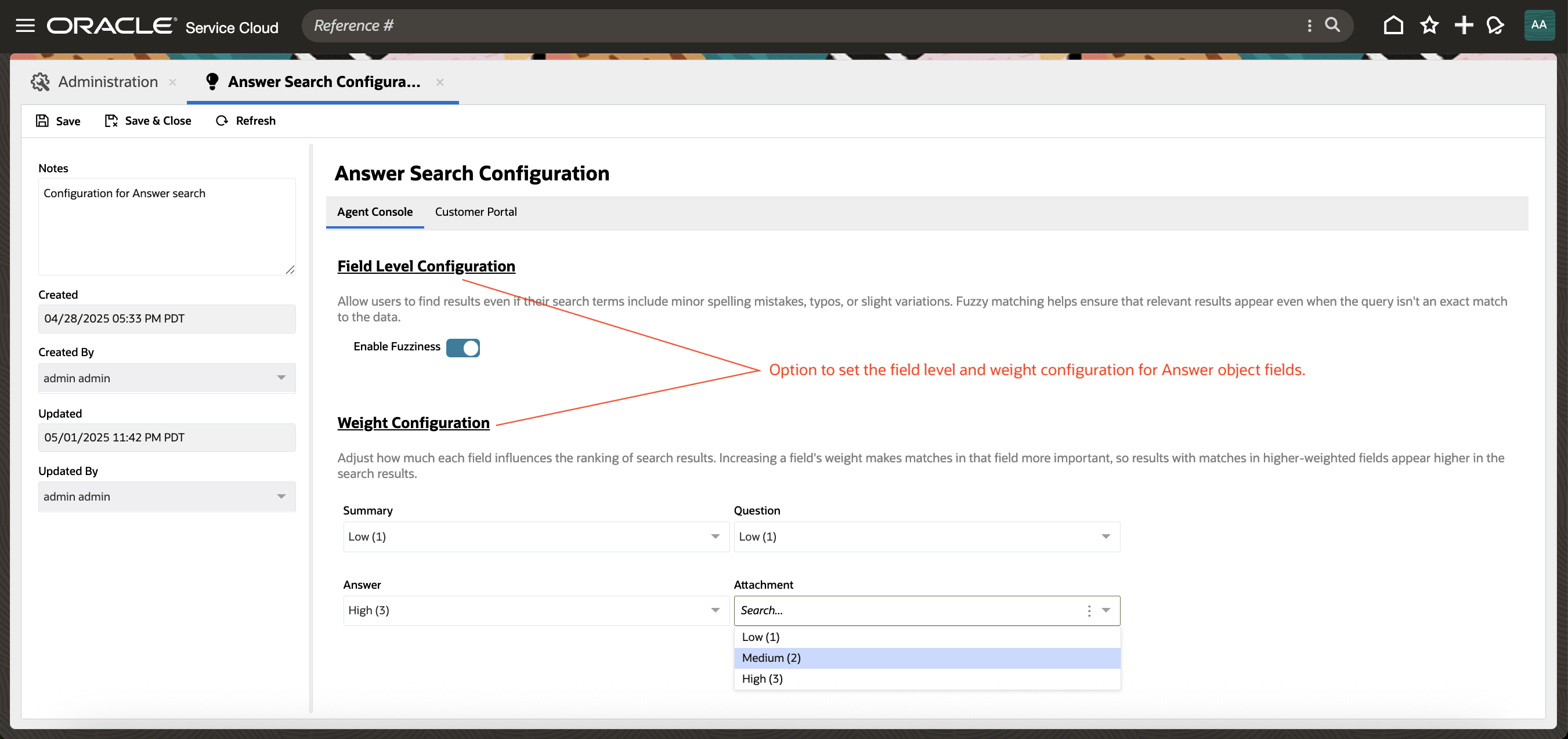Click the lightbulb icon on Answer Search tab

click(212, 82)
